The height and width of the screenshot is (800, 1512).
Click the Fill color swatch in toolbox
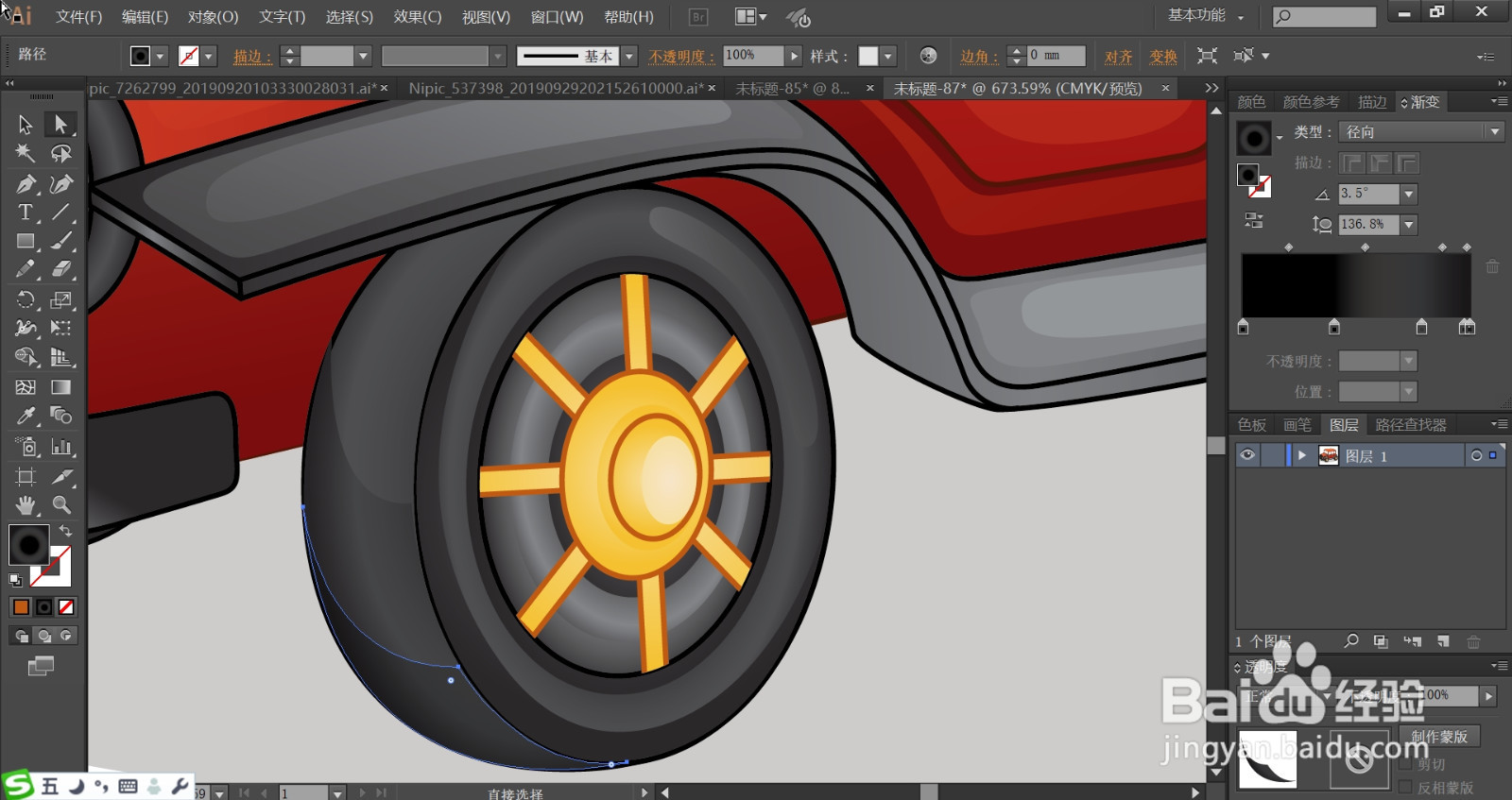(x=28, y=545)
